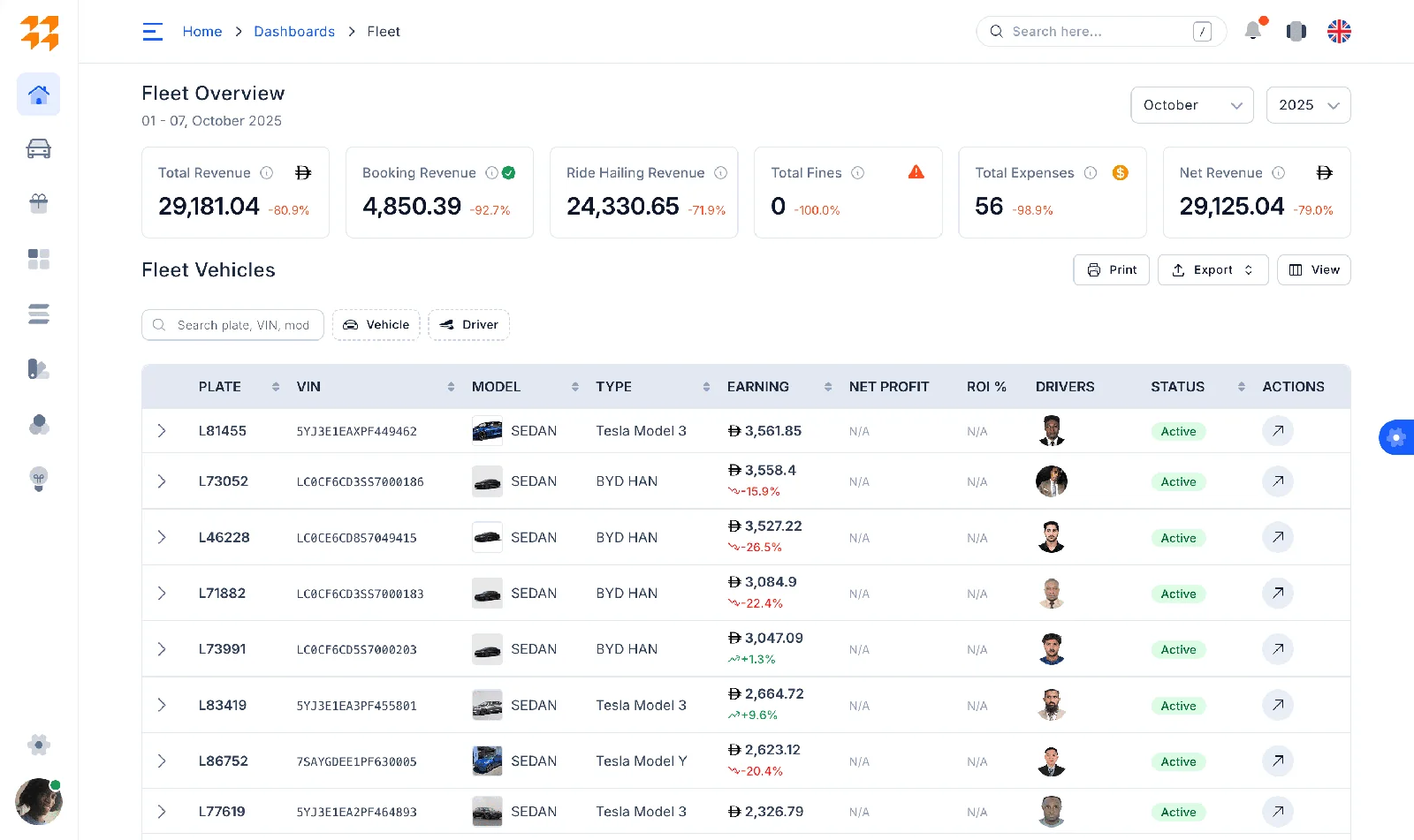Open the lightbulb sidebar icon
Viewport: 1414px width, 840px height.
pos(39,479)
